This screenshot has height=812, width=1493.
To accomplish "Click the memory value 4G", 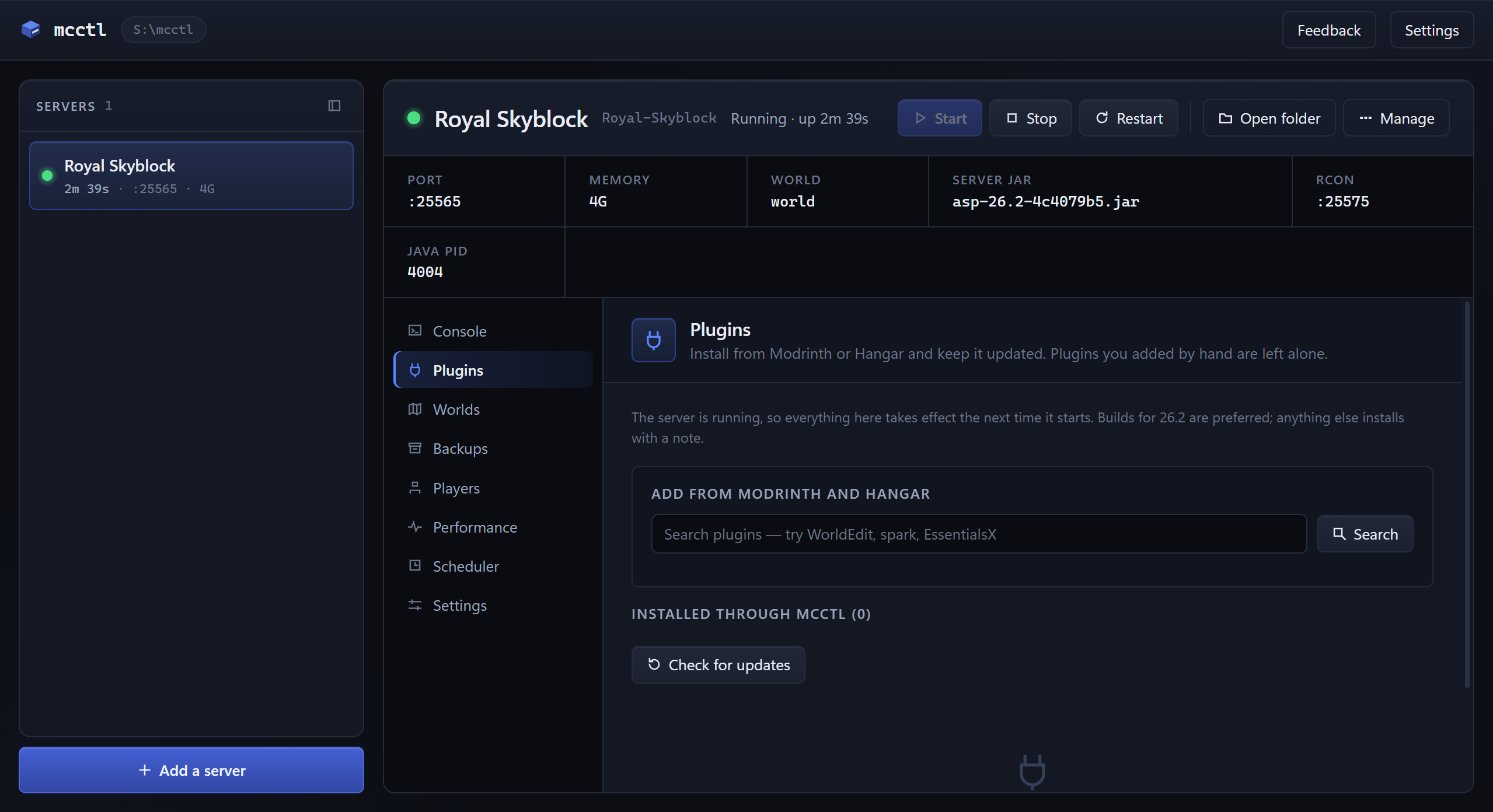I will [x=598, y=201].
